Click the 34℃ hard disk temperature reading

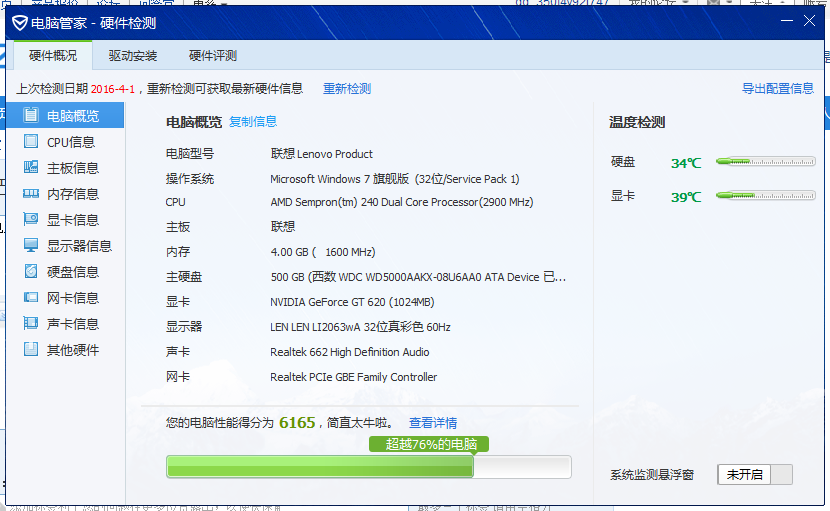(686, 163)
